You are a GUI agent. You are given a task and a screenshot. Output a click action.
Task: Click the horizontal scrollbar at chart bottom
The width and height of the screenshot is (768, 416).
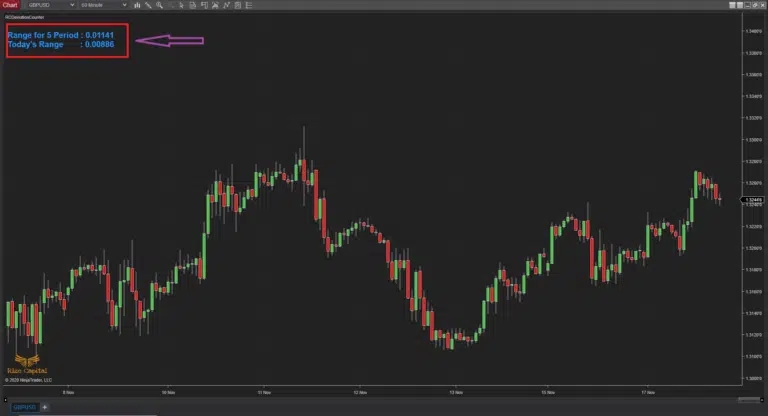380,399
